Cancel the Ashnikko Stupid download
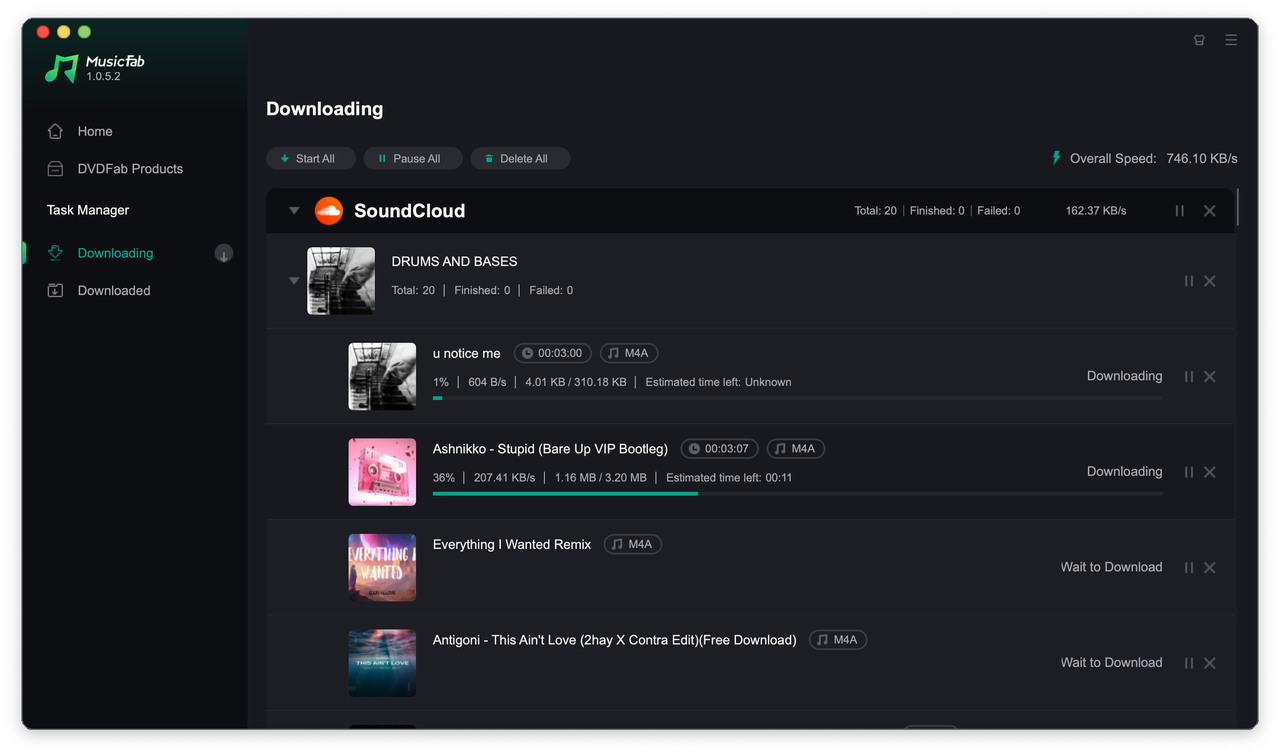 point(1210,472)
